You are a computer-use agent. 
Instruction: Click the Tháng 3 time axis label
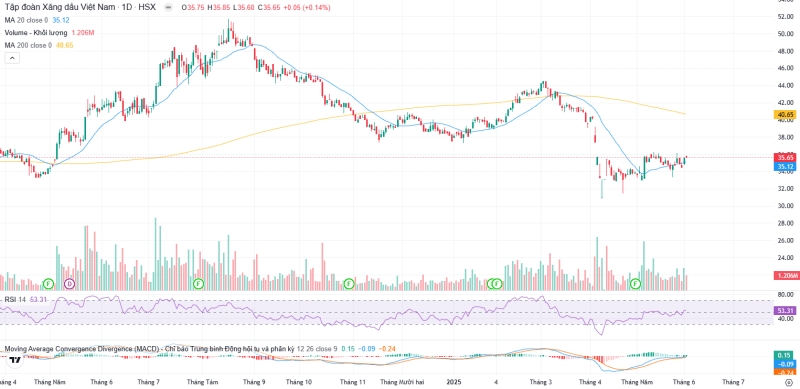(x=541, y=381)
